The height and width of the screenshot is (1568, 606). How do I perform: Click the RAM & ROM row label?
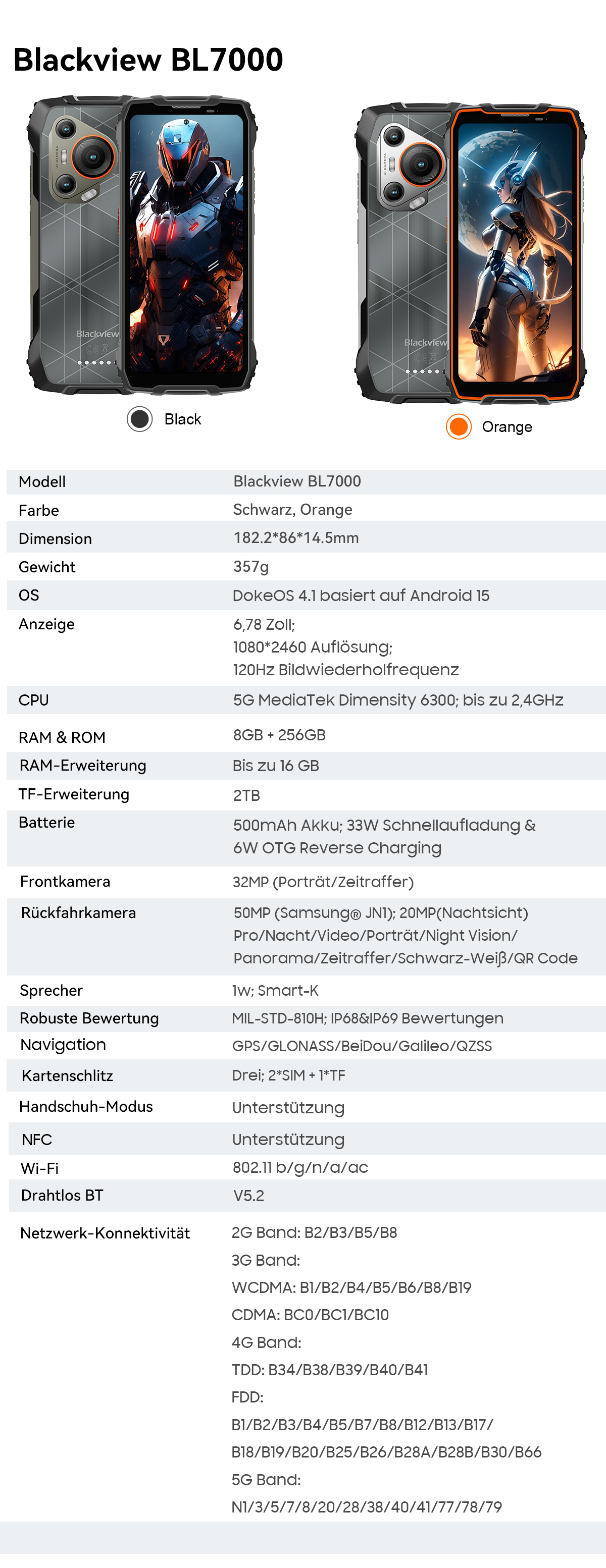tap(62, 738)
